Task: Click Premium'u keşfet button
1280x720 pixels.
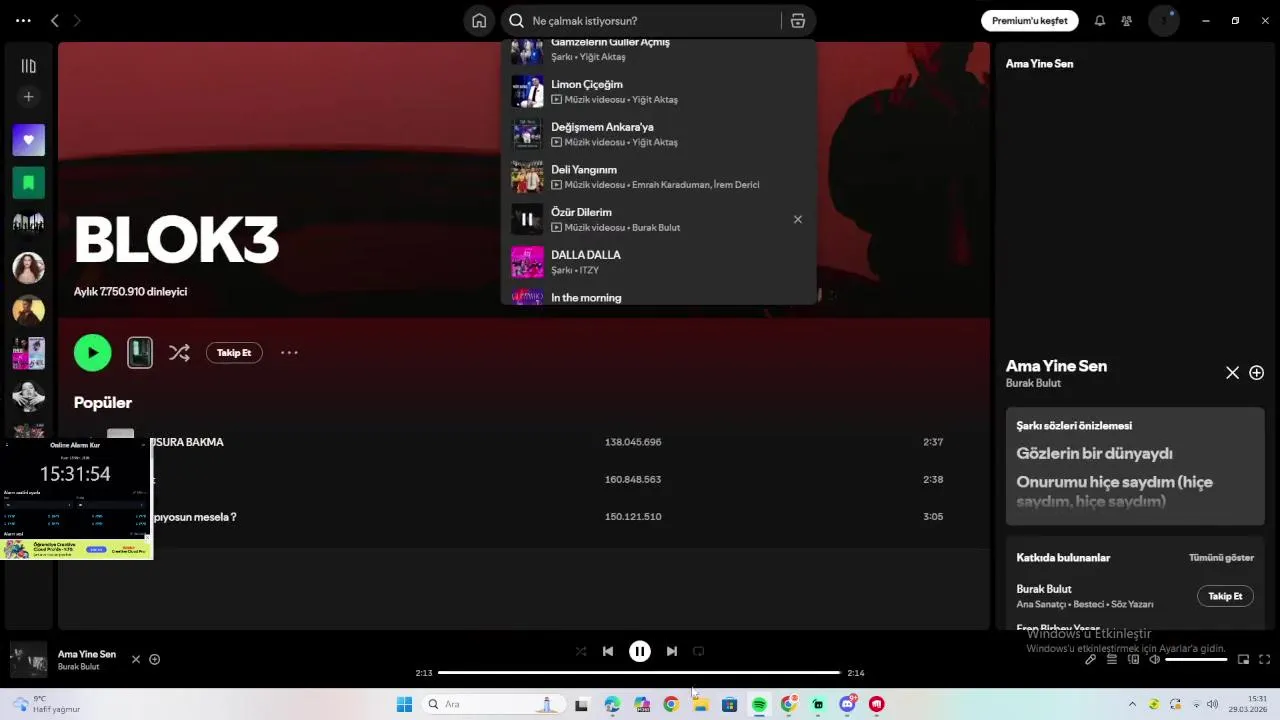Action: click(x=1029, y=21)
